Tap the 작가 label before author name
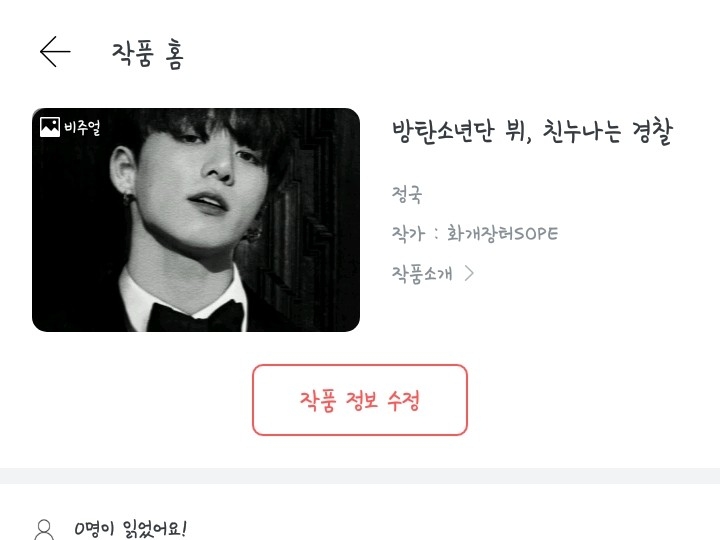 pyautogui.click(x=408, y=234)
